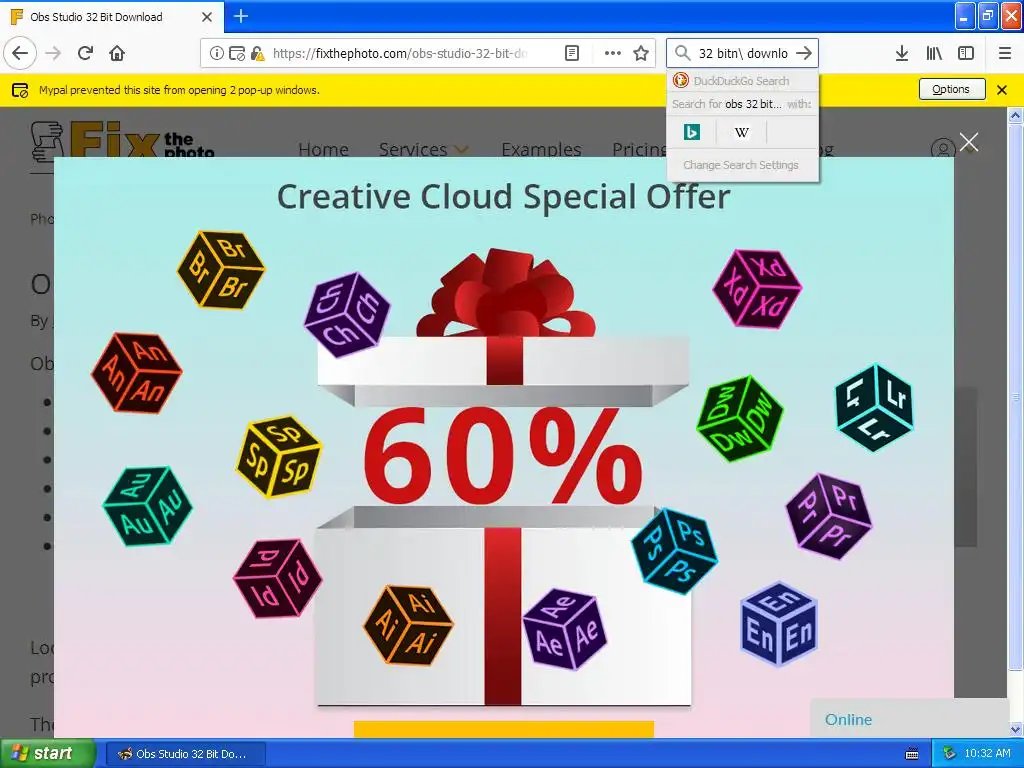
Task: Click the InDesign Id cube
Action: point(278,578)
